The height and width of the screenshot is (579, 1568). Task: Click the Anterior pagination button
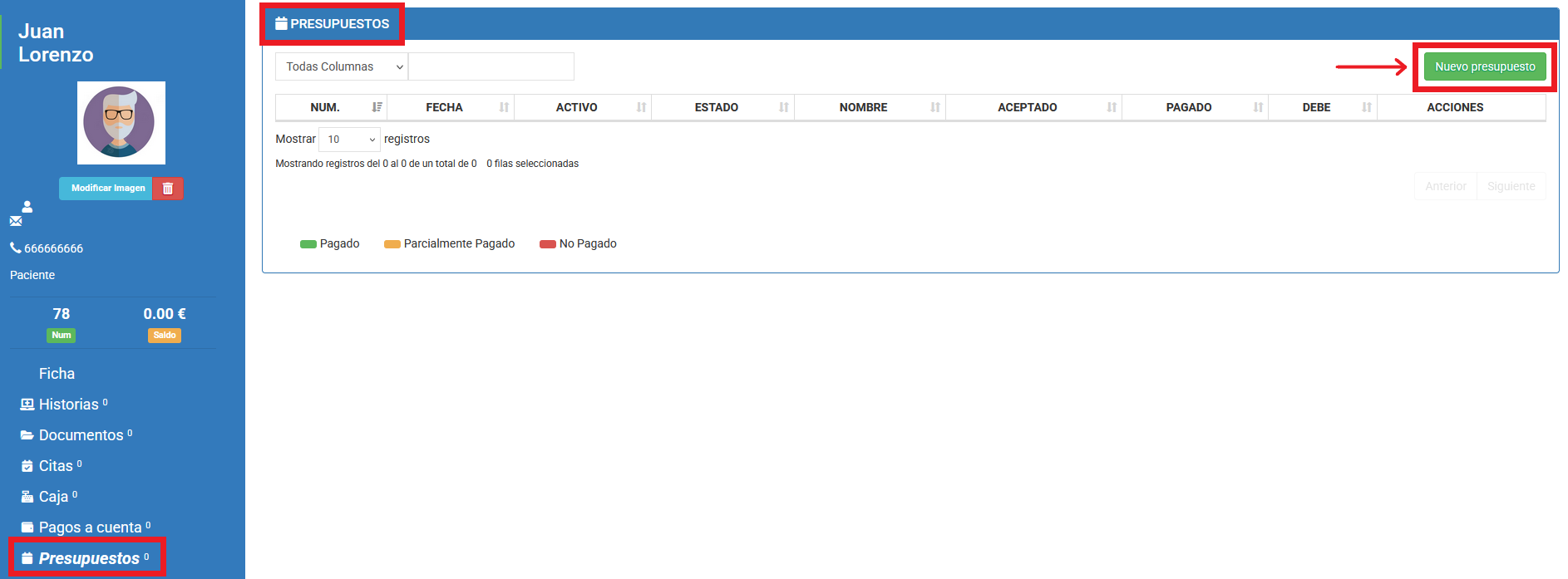coord(1446,186)
